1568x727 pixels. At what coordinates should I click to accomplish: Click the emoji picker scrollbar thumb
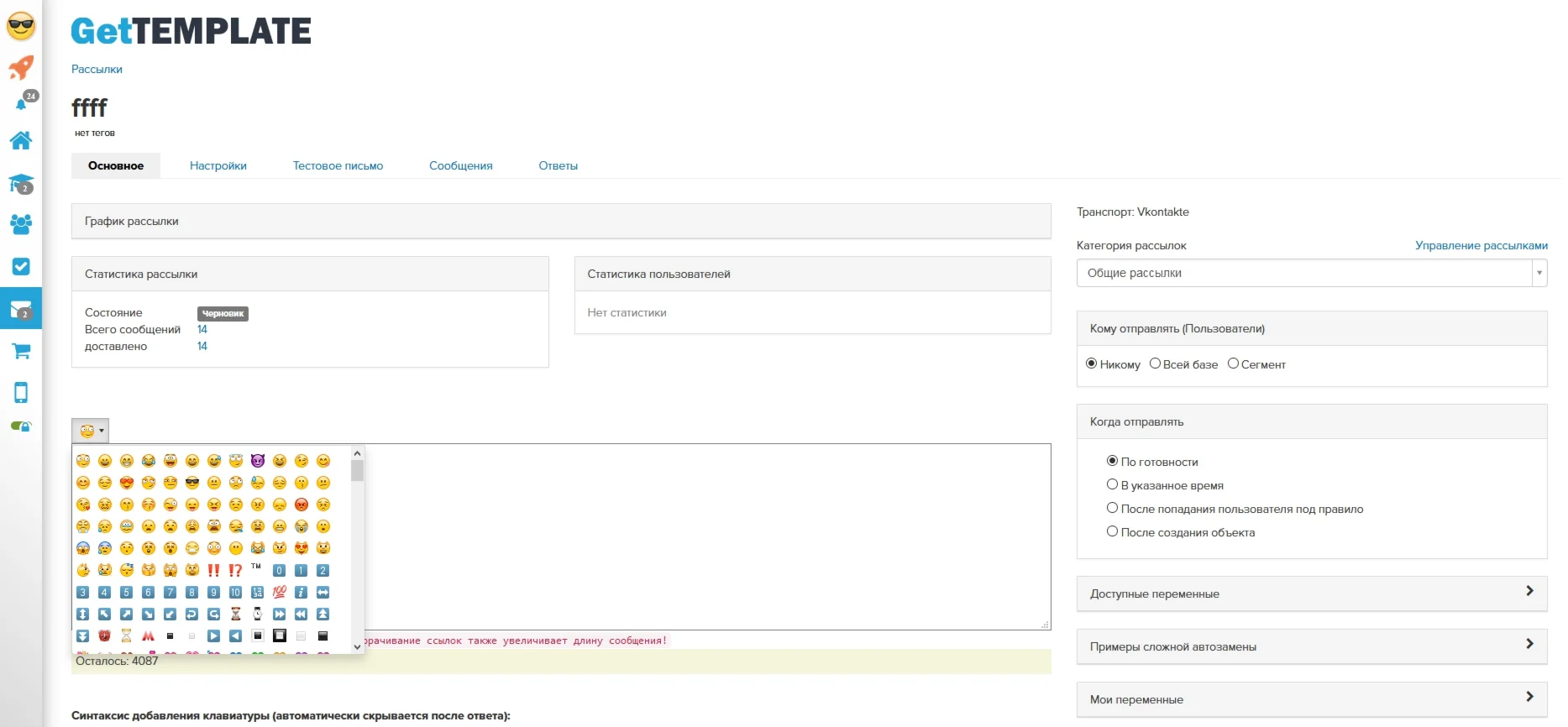(358, 470)
